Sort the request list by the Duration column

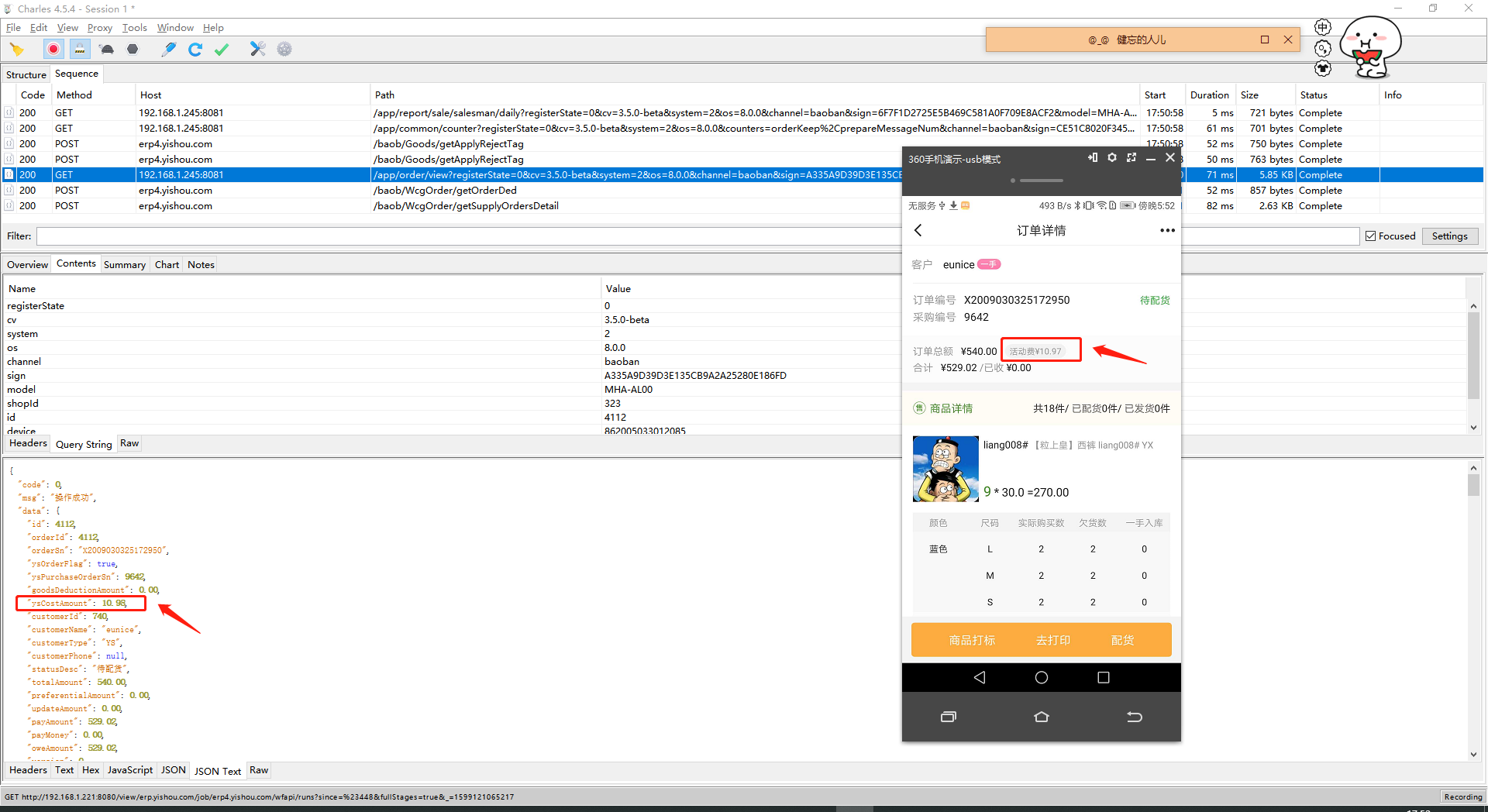[1209, 95]
